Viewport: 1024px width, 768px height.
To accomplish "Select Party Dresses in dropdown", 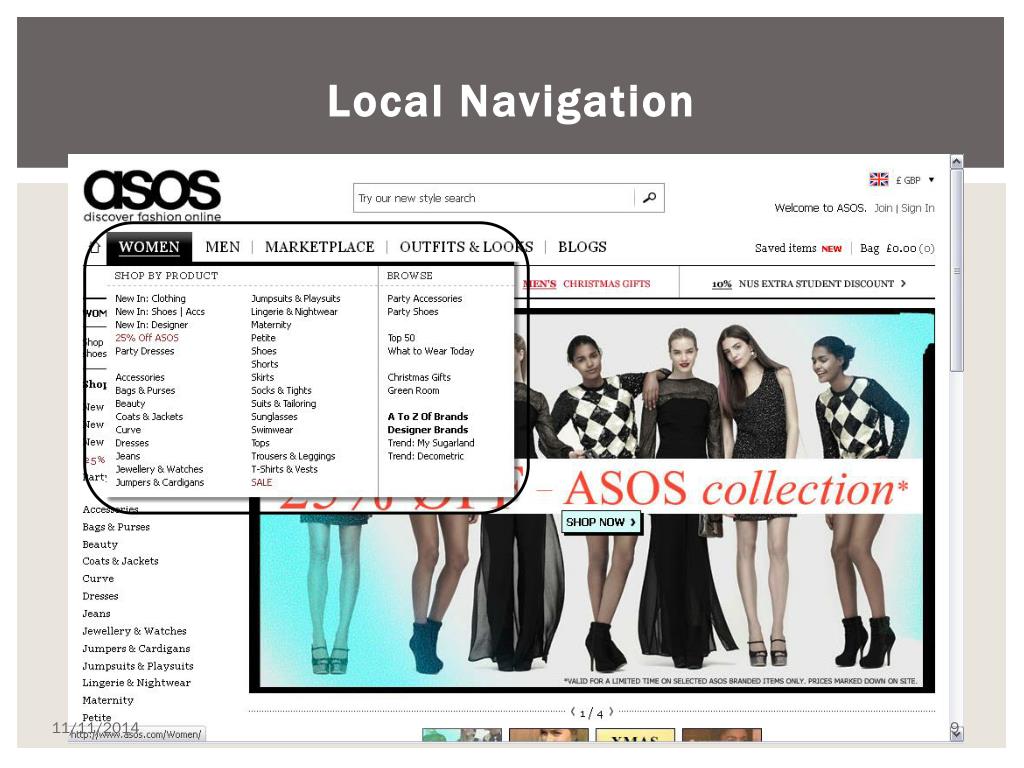I will [x=144, y=351].
